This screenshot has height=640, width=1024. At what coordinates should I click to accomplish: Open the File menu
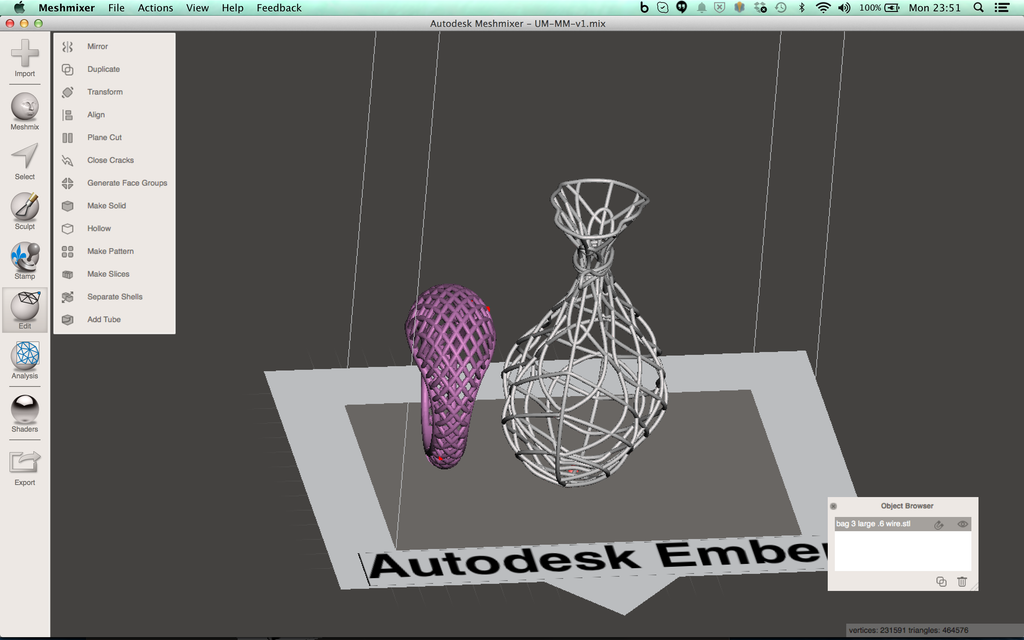[x=116, y=8]
